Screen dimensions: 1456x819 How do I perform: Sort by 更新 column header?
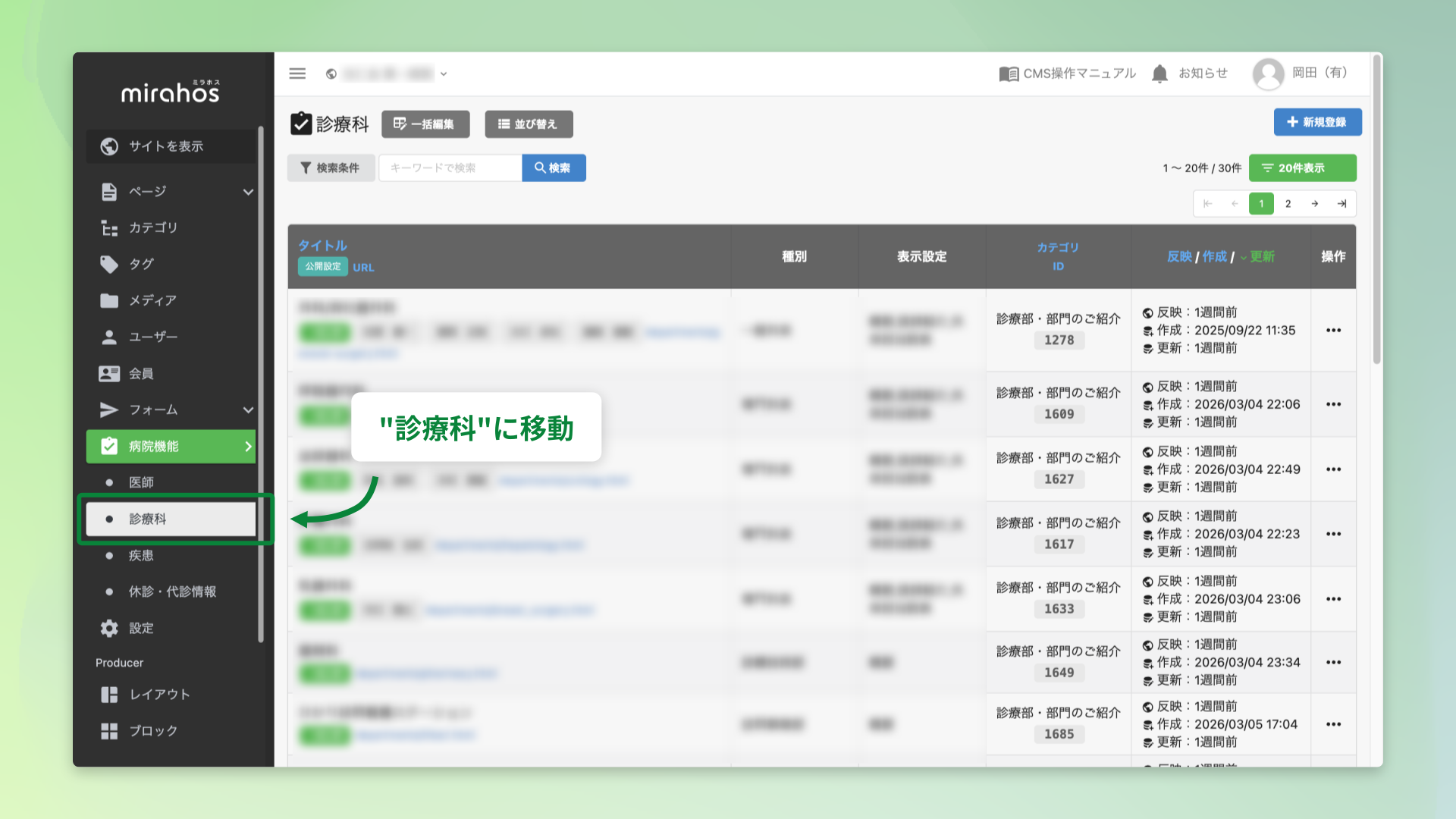(x=1262, y=256)
